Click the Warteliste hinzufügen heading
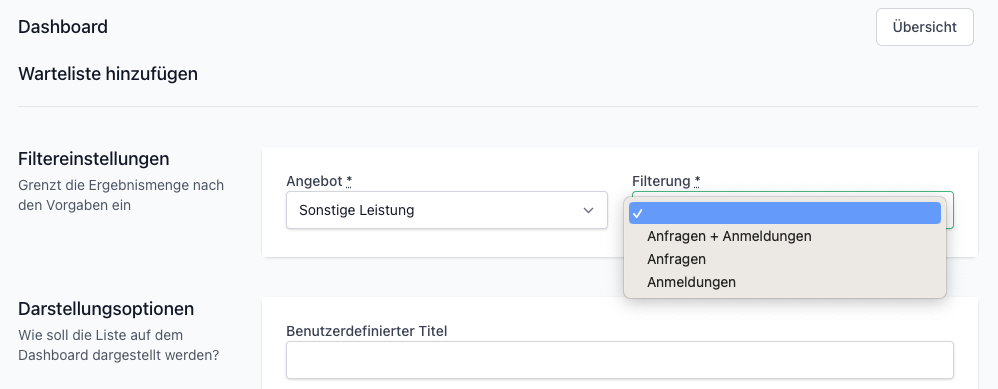The width and height of the screenshot is (998, 389). (108, 74)
